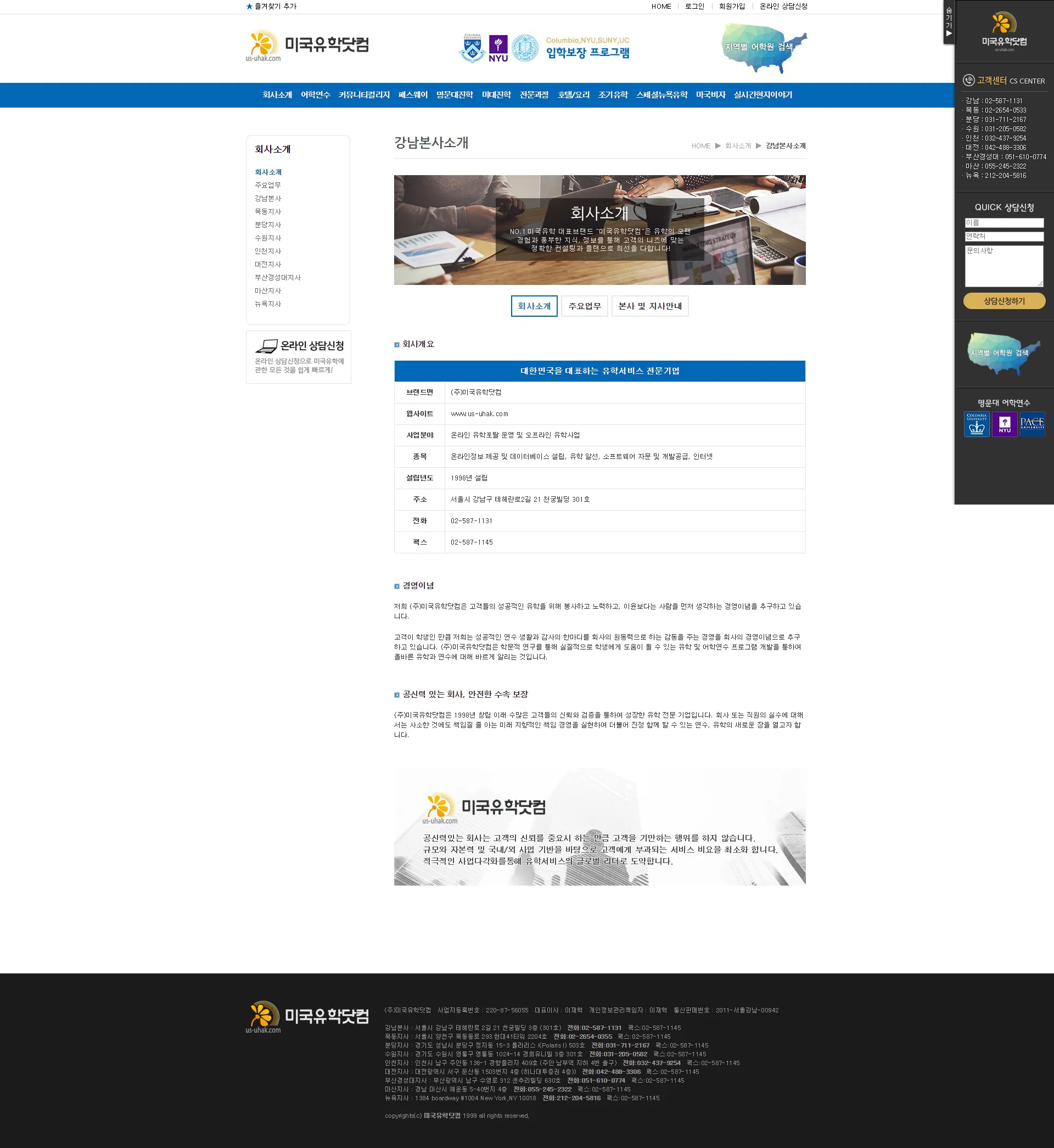
Task: Click HOME link in top bar
Action: click(661, 6)
